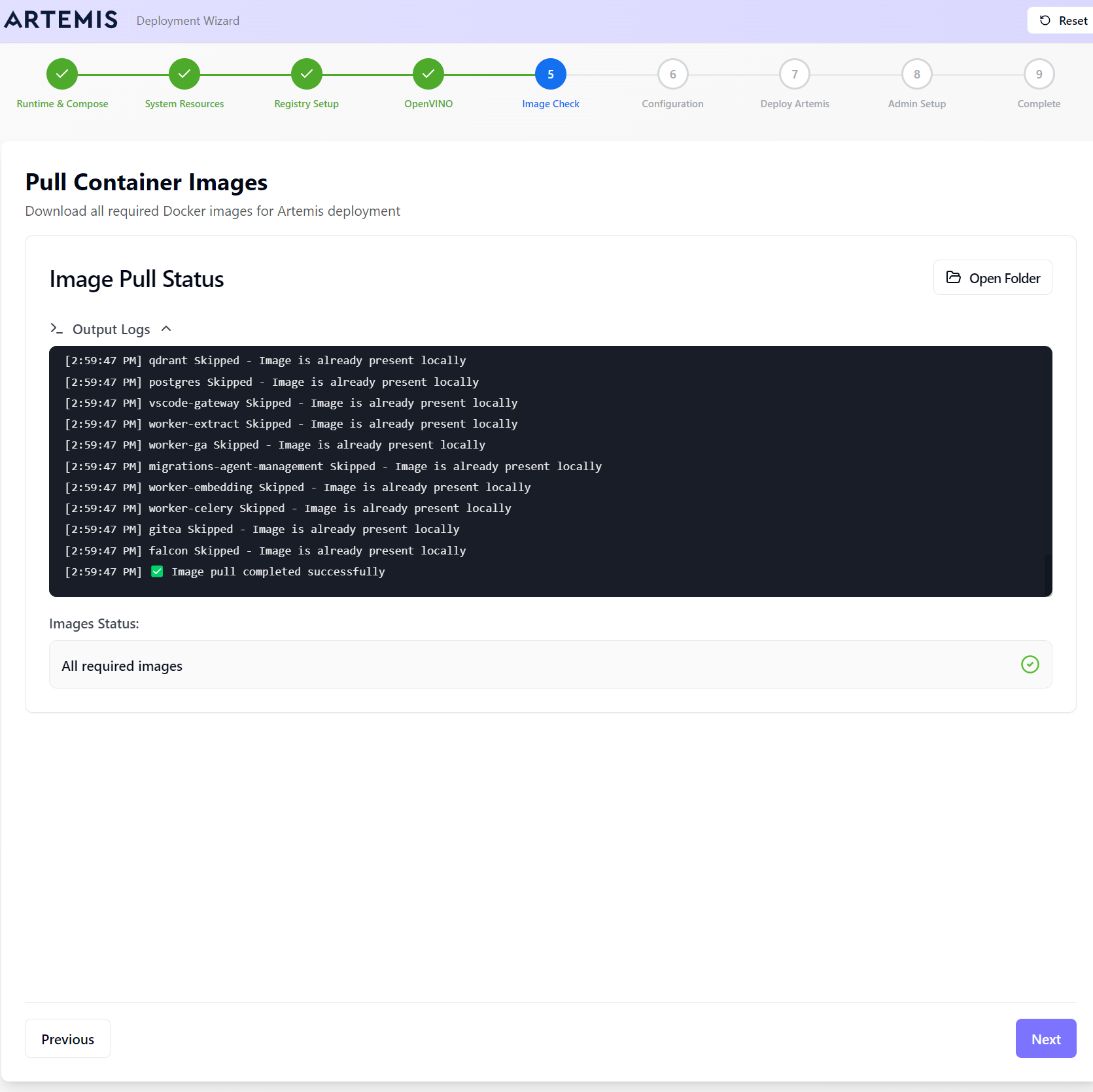Click the active Image Check step 5 circle
Image resolution: width=1093 pixels, height=1092 pixels.
click(x=551, y=75)
